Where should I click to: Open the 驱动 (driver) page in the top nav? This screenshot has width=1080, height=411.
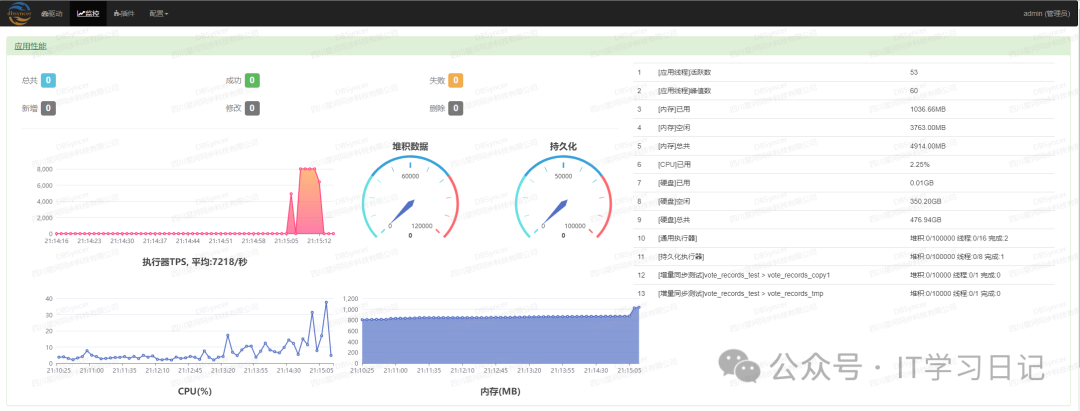[x=52, y=14]
